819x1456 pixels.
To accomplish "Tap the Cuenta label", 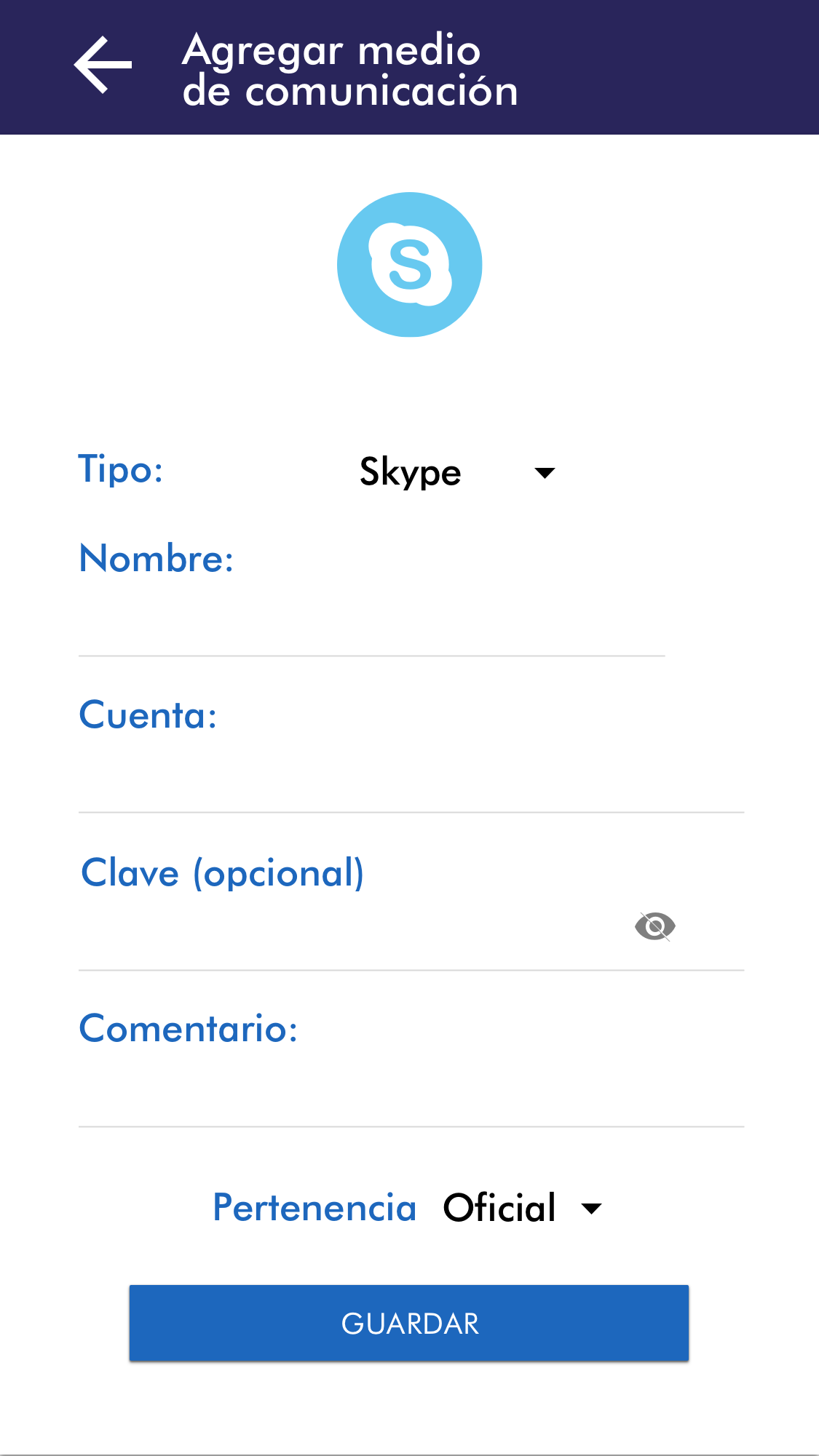I will pyautogui.click(x=148, y=715).
